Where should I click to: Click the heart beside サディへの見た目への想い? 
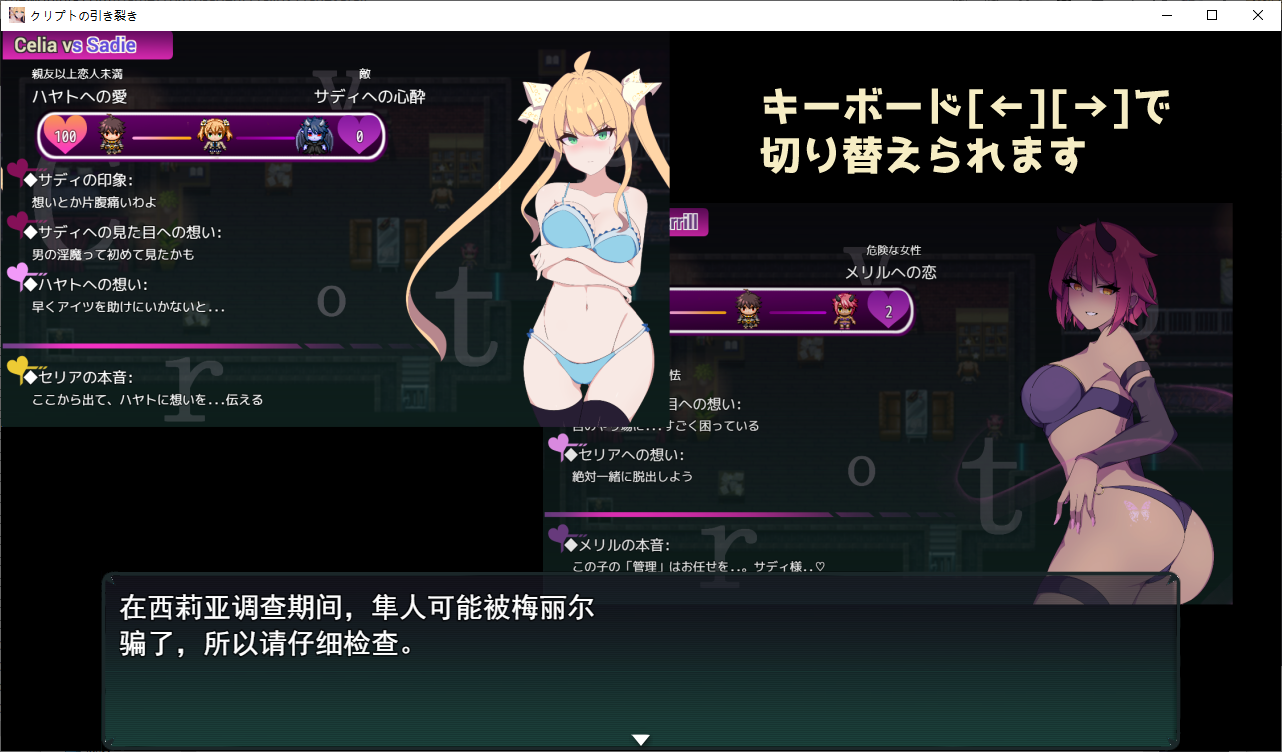18,223
